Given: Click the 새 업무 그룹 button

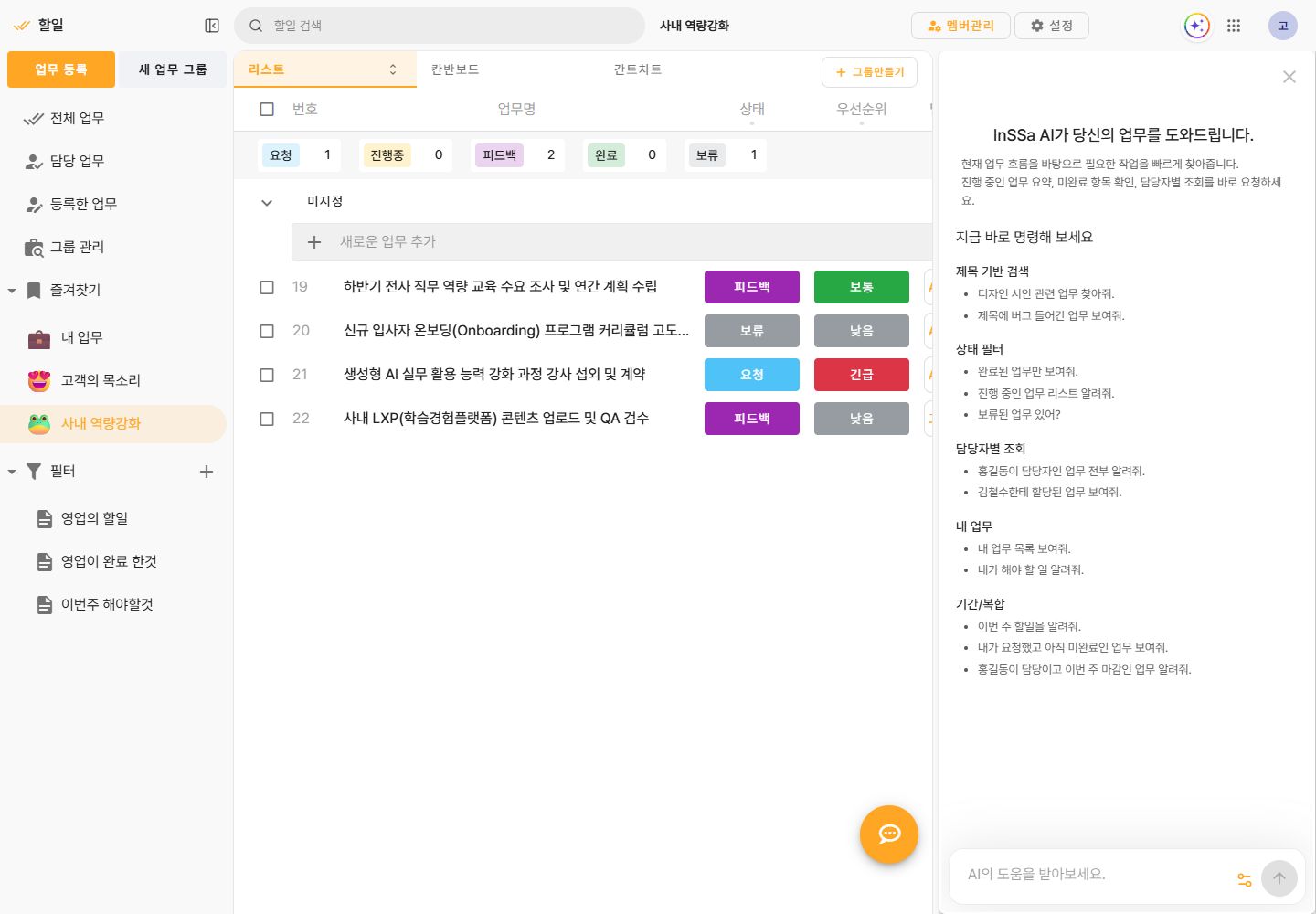Looking at the screenshot, I should (x=173, y=69).
